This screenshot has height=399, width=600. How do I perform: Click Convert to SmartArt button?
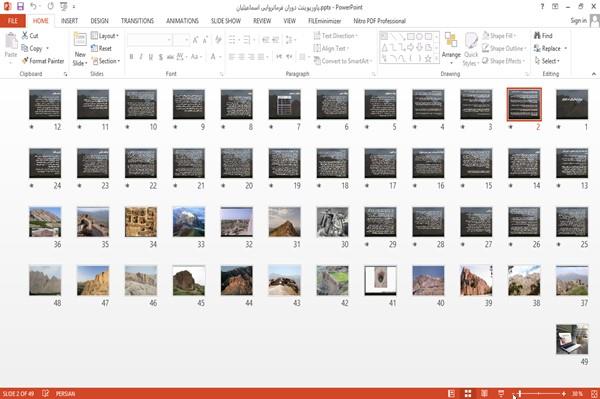[x=342, y=61]
